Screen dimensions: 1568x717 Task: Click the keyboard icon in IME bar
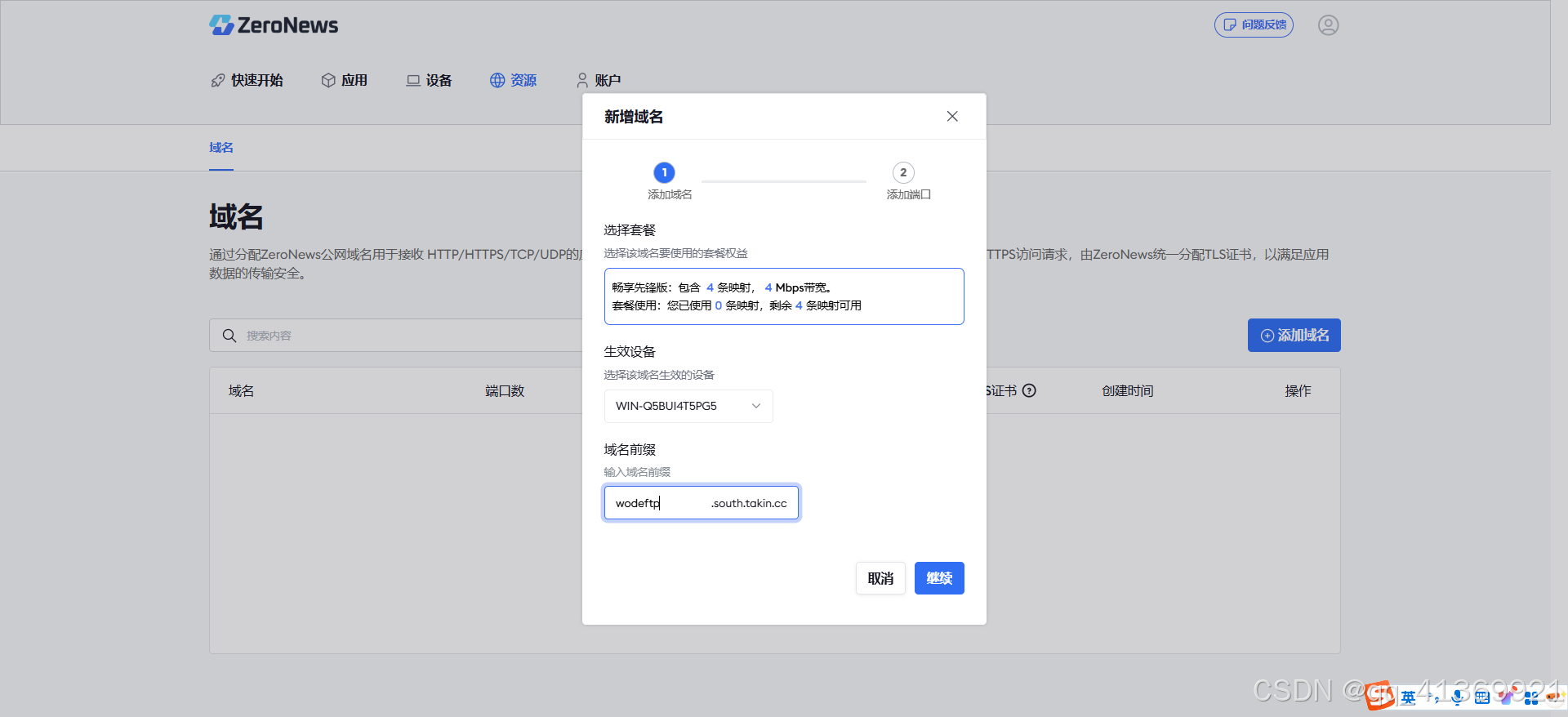coord(1482,697)
